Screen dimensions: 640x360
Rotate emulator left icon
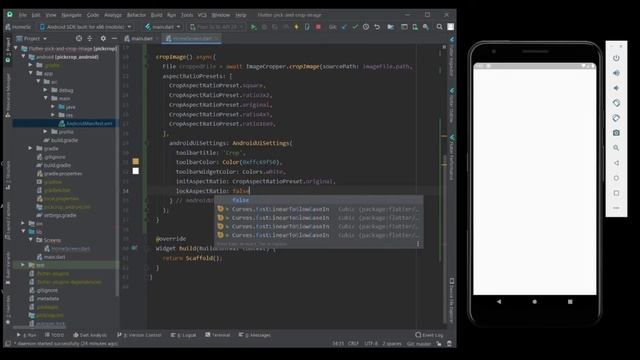click(616, 103)
